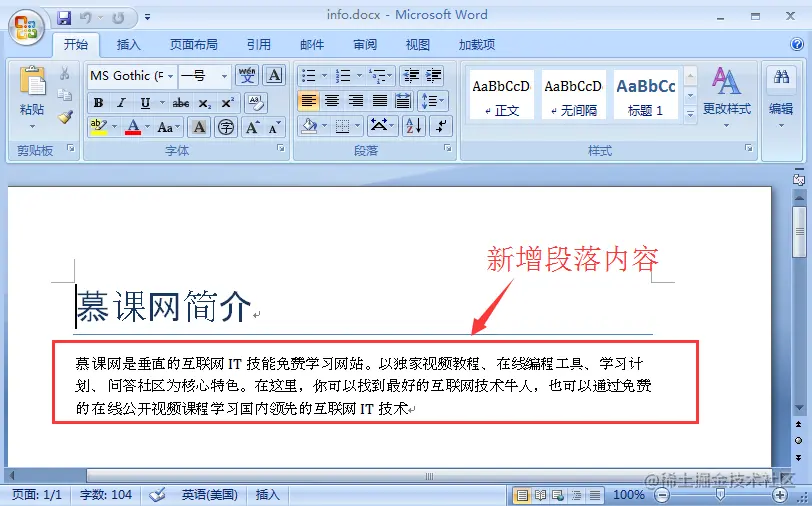
Task: Apply yellow text highlight color
Action: pyautogui.click(x=98, y=127)
